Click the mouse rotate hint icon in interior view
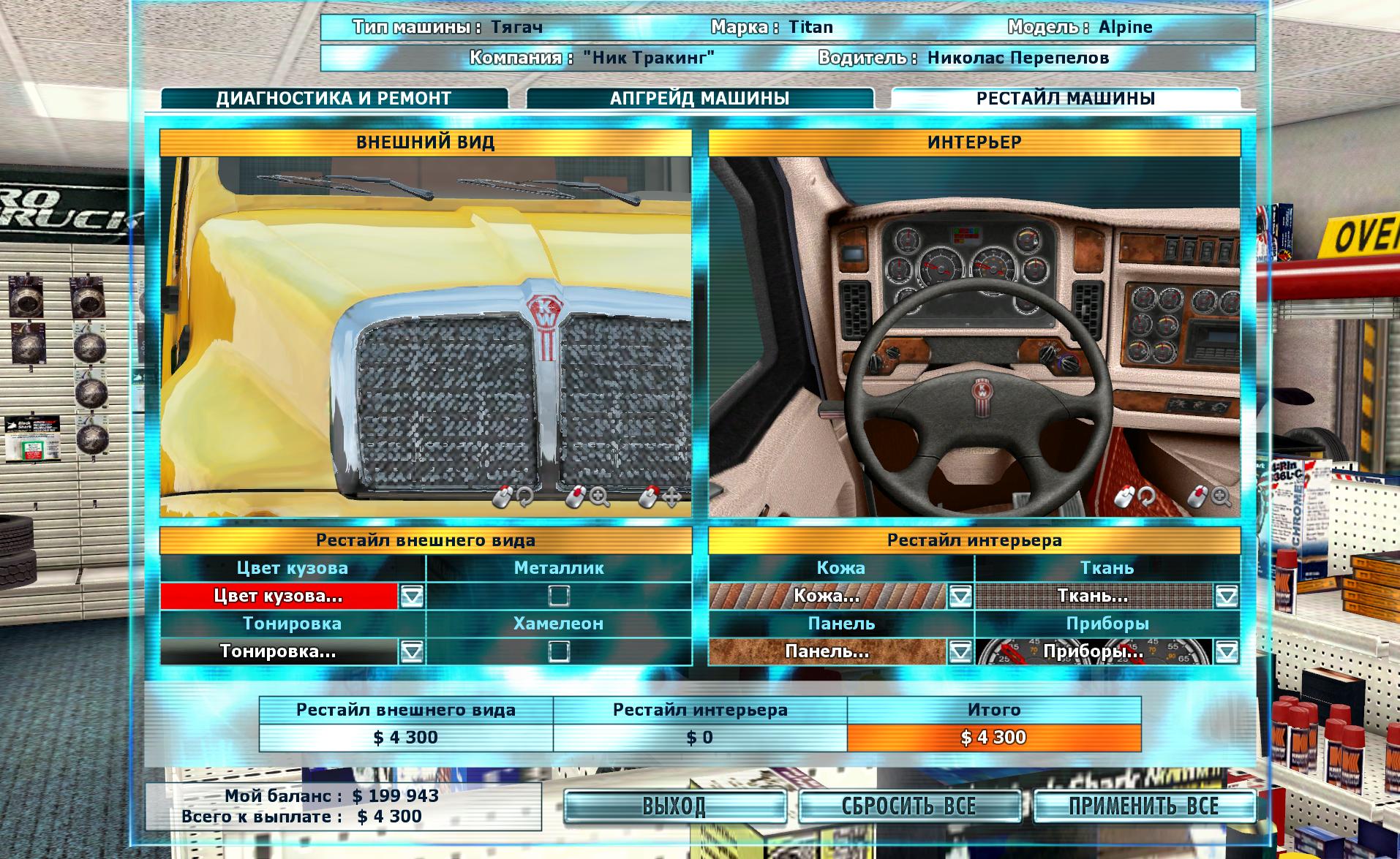 [x=1134, y=497]
